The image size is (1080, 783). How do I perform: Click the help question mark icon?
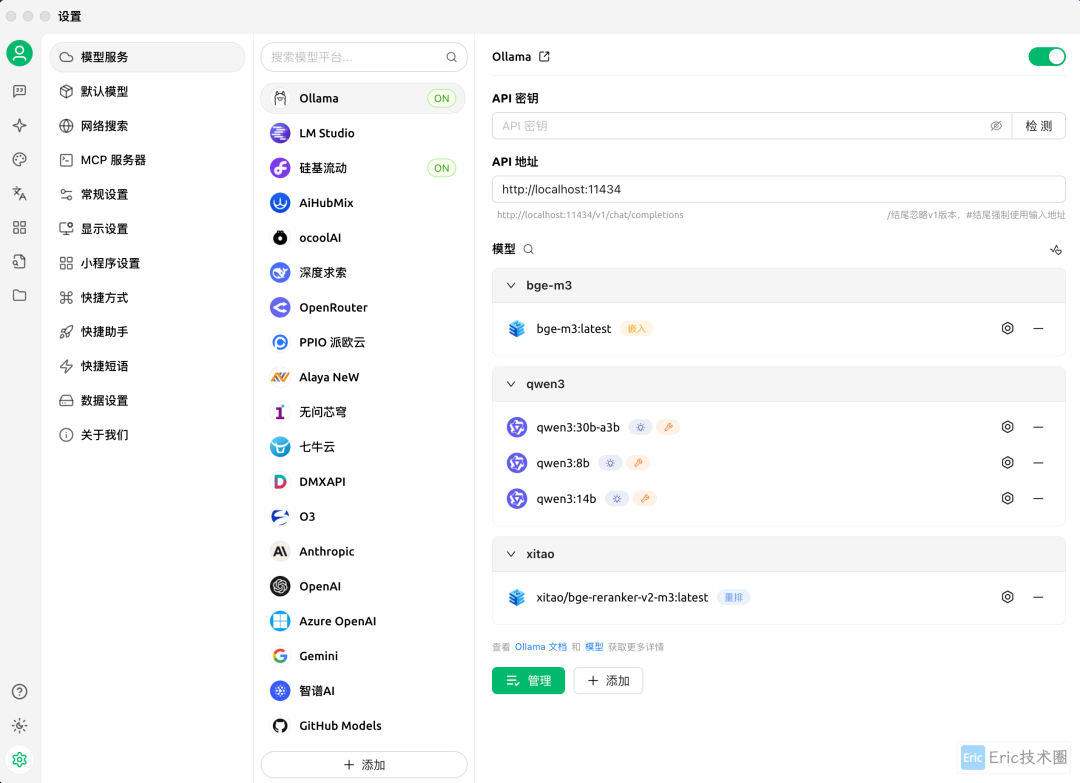(x=19, y=691)
